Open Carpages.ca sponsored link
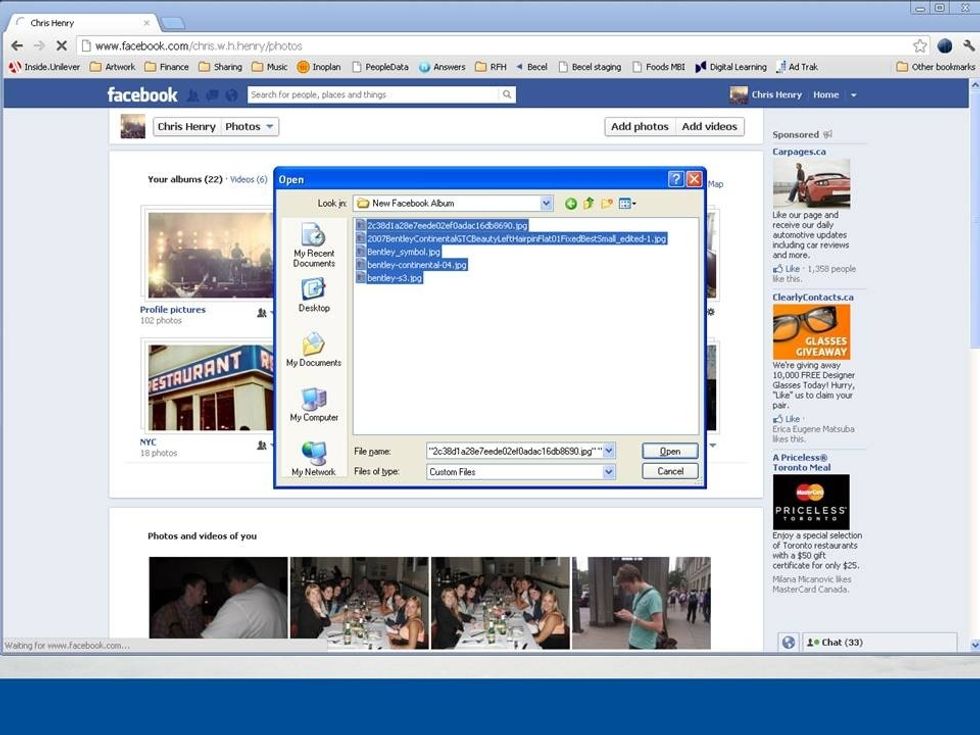The height and width of the screenshot is (735, 980). click(799, 152)
